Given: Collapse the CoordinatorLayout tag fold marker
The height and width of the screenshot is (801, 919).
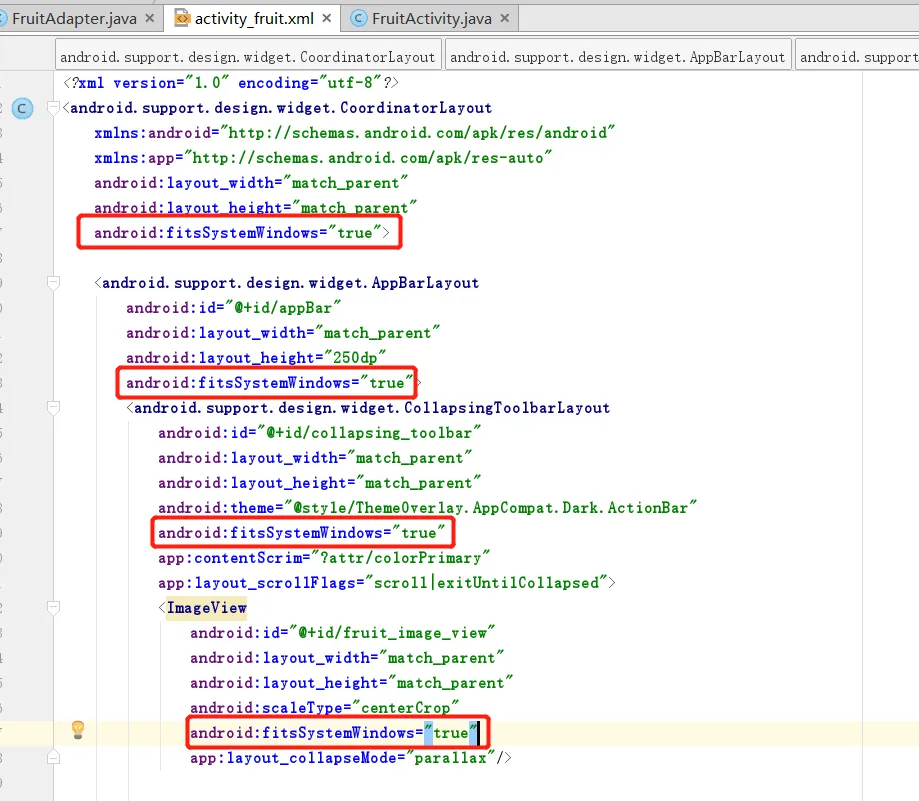Looking at the screenshot, I should [x=53, y=108].
